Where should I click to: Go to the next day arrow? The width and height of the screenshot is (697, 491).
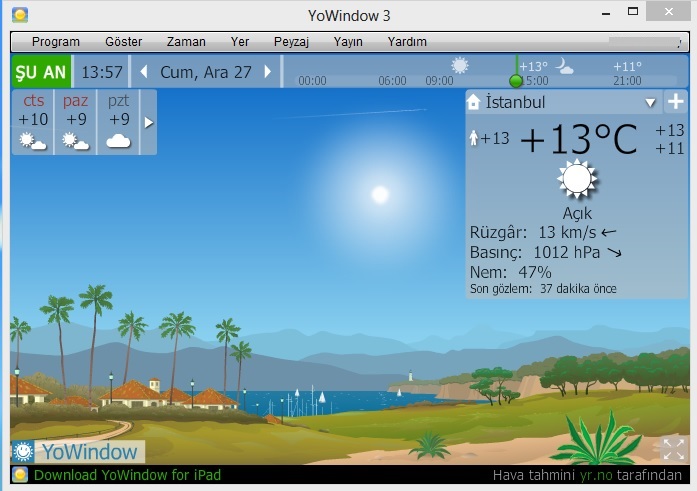[x=267, y=72]
